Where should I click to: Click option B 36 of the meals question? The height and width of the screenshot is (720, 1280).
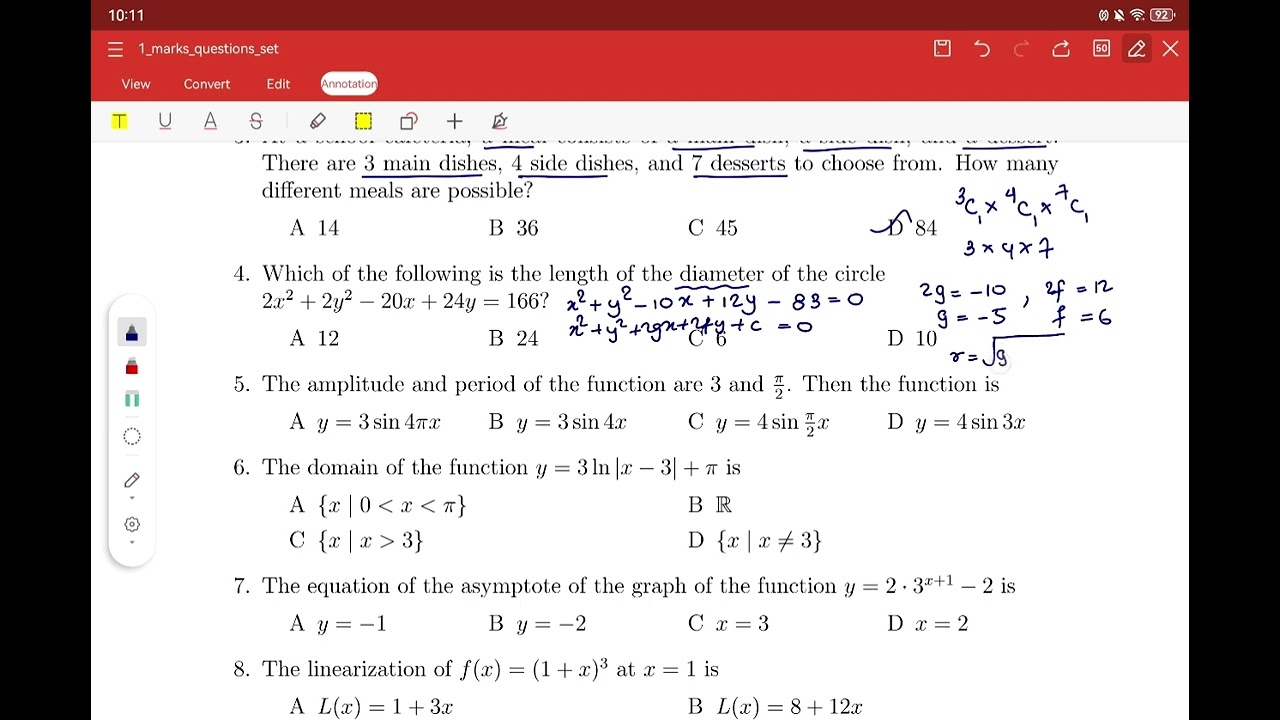[514, 228]
